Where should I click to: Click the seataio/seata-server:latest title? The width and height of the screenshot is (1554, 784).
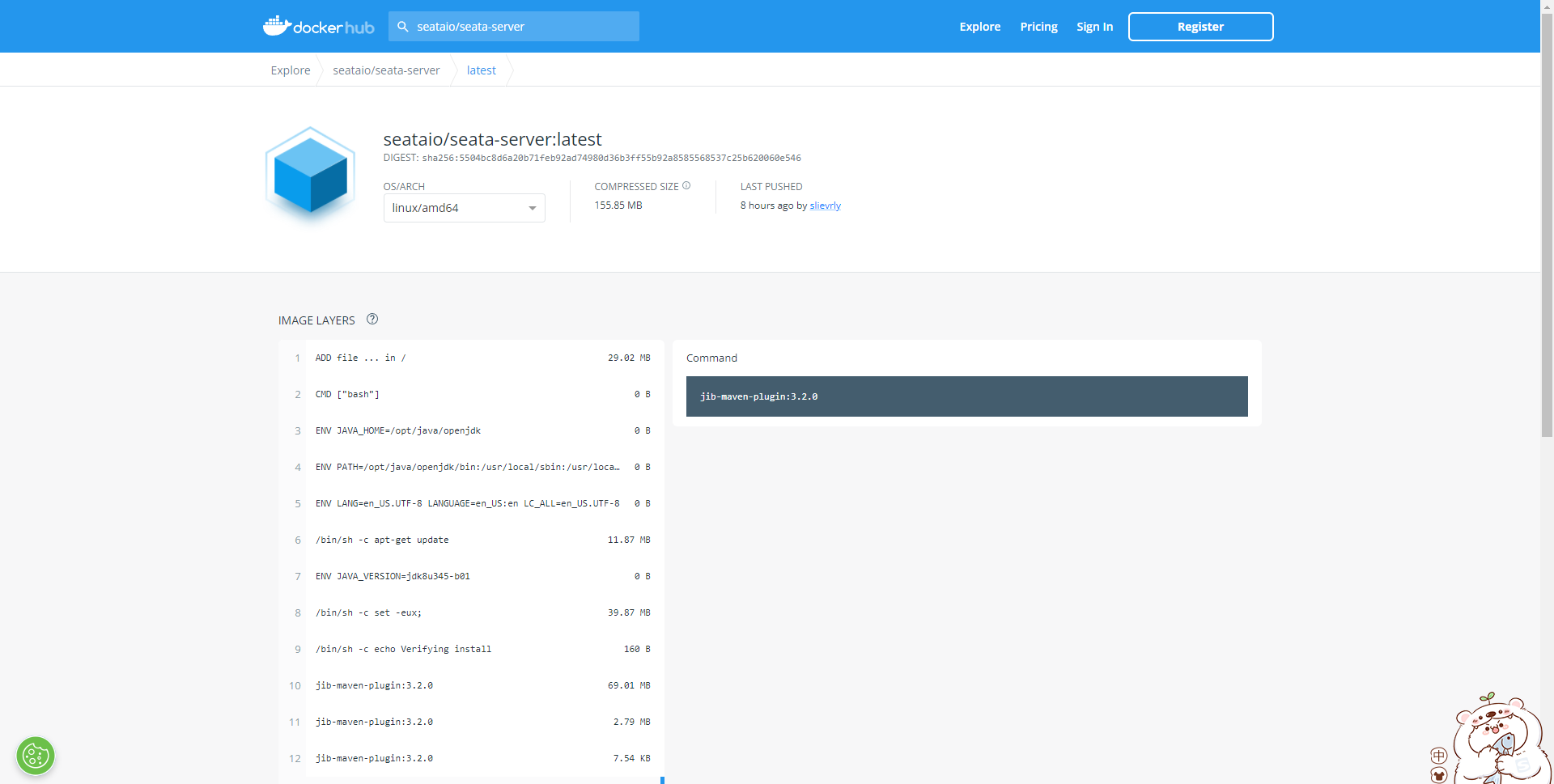tap(492, 139)
